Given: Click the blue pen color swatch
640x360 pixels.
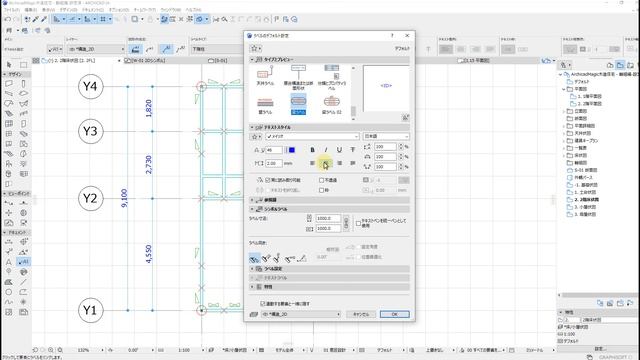Looking at the screenshot, I should (x=291, y=150).
